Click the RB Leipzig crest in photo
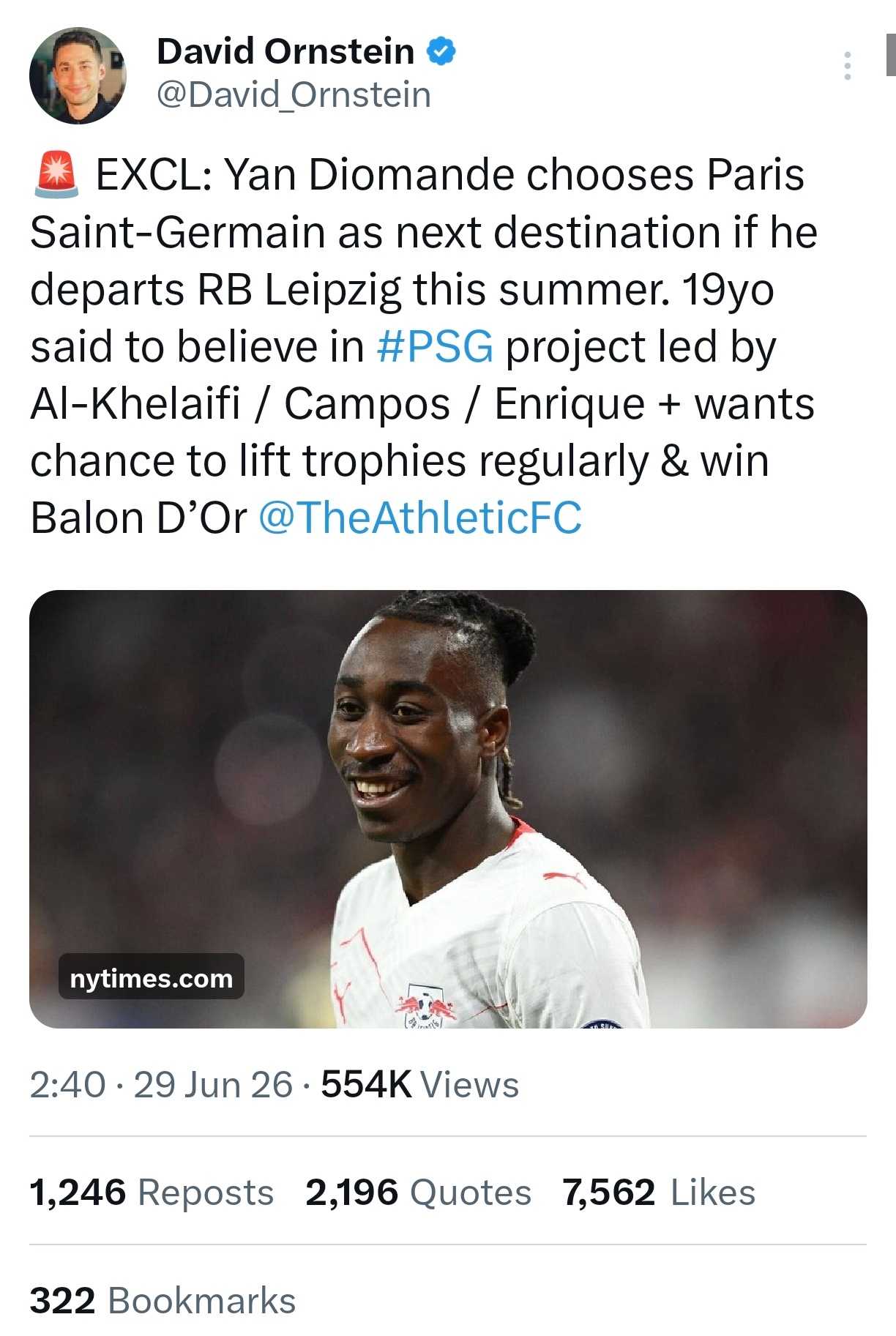This screenshot has height=1336, width=896. click(425, 1010)
